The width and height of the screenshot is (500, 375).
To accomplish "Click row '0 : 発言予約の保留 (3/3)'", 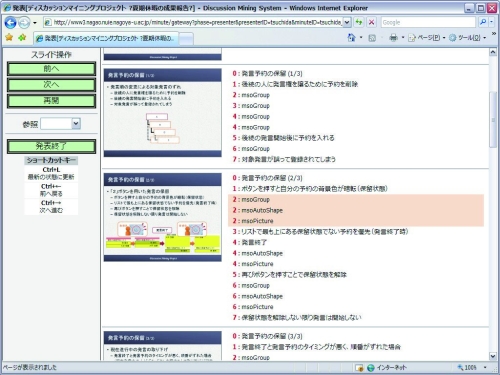I will [x=267, y=336].
